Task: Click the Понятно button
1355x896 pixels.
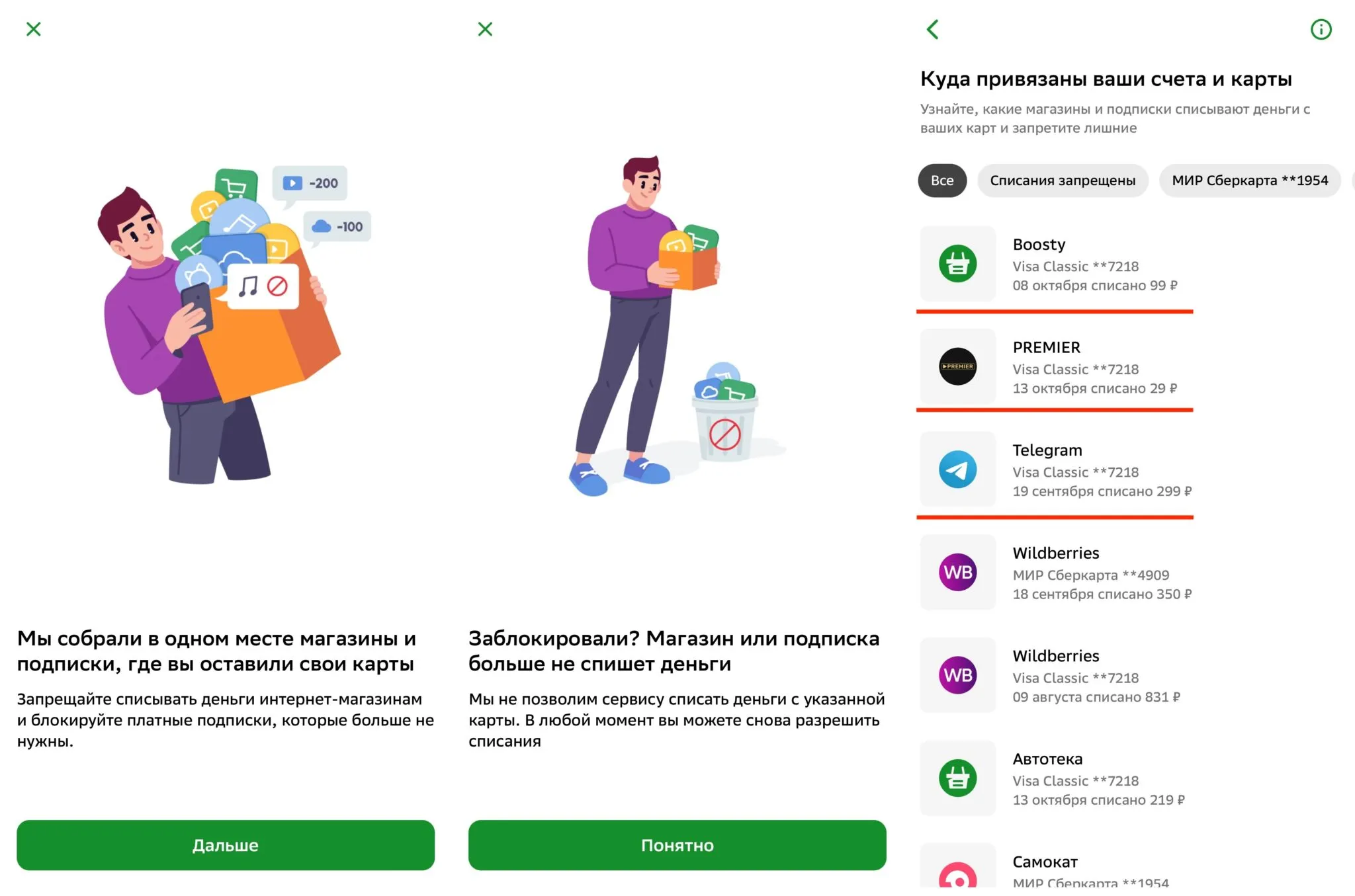Action: (x=677, y=845)
